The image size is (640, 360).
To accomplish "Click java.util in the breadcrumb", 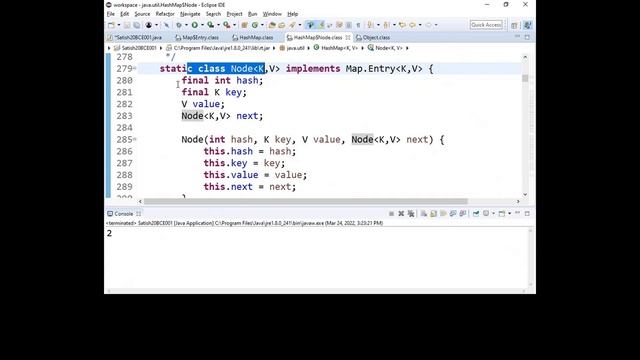I will [x=295, y=48].
